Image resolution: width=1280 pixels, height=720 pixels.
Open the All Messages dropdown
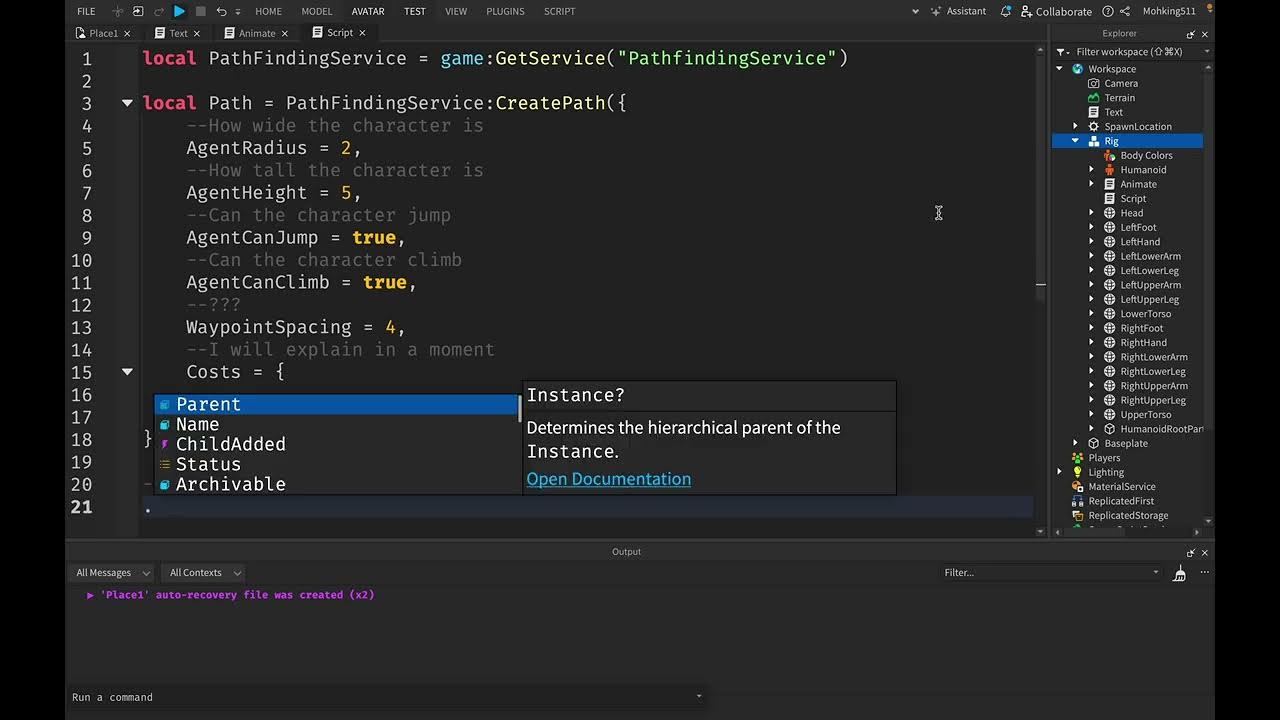(x=113, y=573)
